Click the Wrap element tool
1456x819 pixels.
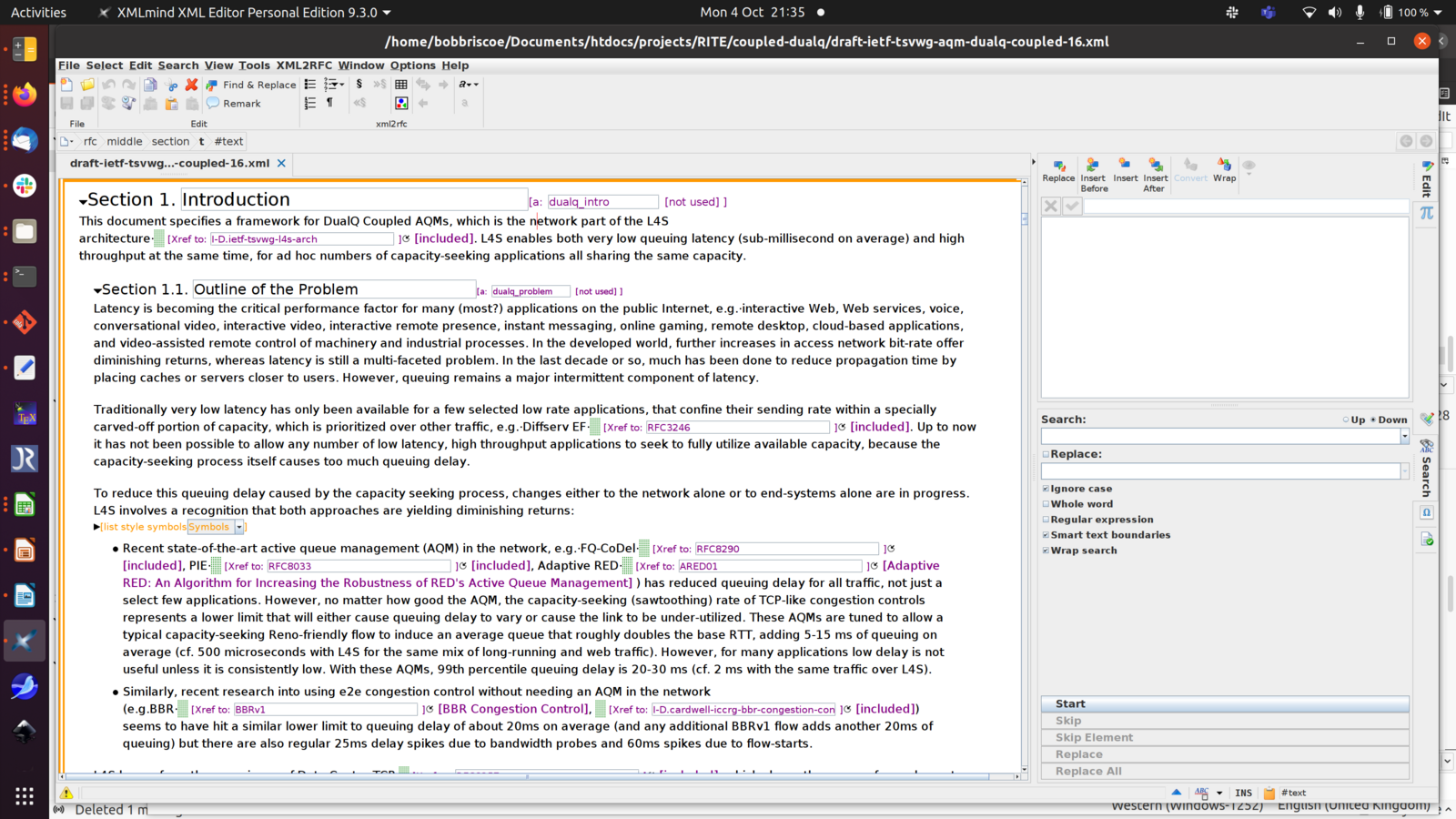(x=1224, y=170)
